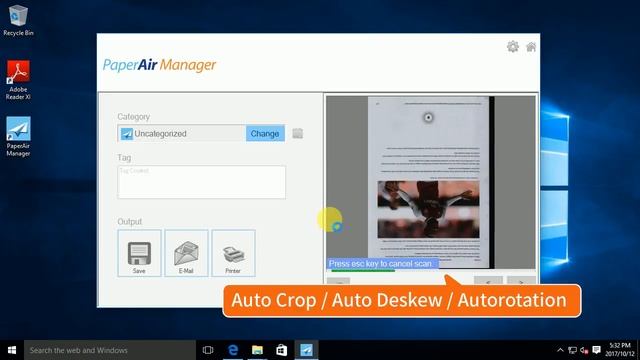This screenshot has height=360, width=640.
Task: Click the scan progress bar
Action: click(363, 270)
